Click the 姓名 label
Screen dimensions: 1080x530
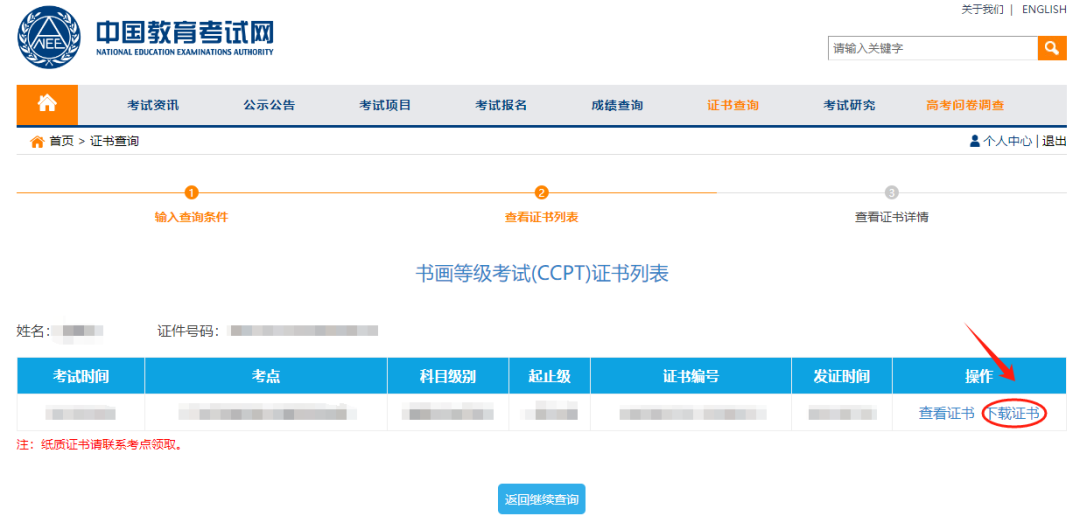coord(33,331)
